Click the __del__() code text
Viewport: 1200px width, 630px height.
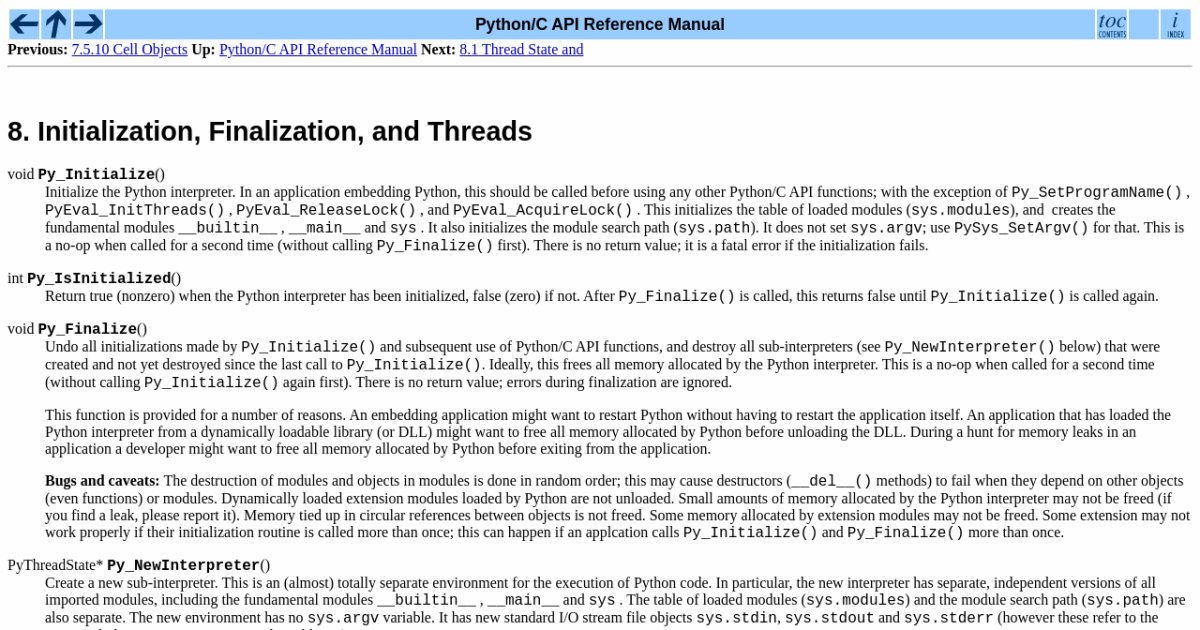pos(831,480)
